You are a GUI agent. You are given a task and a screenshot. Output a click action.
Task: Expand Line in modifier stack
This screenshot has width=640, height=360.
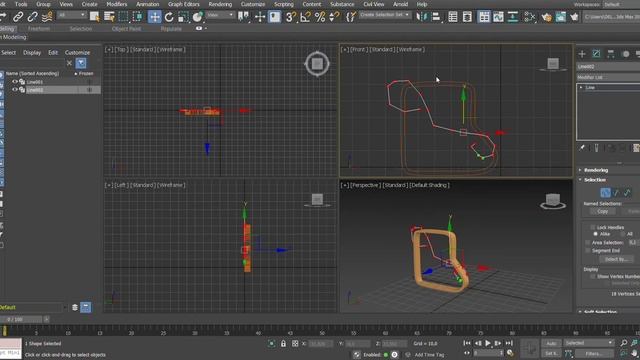coord(581,87)
